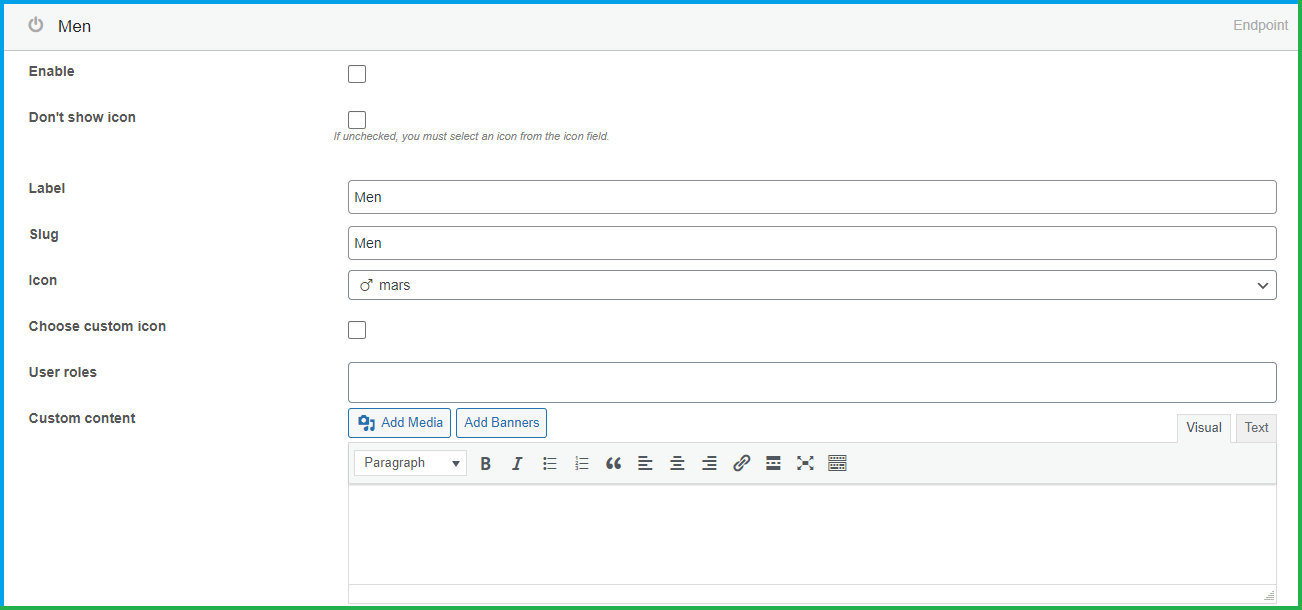The height and width of the screenshot is (610, 1302).
Task: Switch to the Text editing tab
Action: tap(1256, 428)
